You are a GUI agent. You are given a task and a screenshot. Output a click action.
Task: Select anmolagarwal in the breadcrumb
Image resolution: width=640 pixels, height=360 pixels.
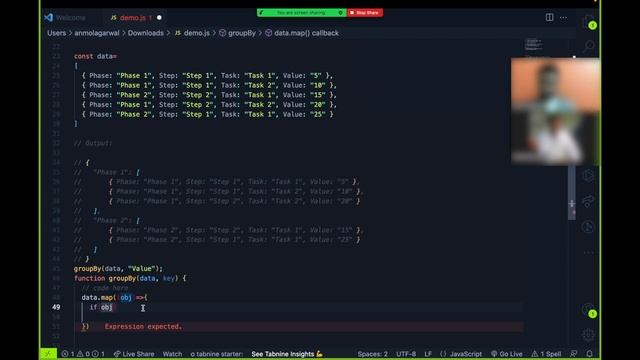click(97, 33)
